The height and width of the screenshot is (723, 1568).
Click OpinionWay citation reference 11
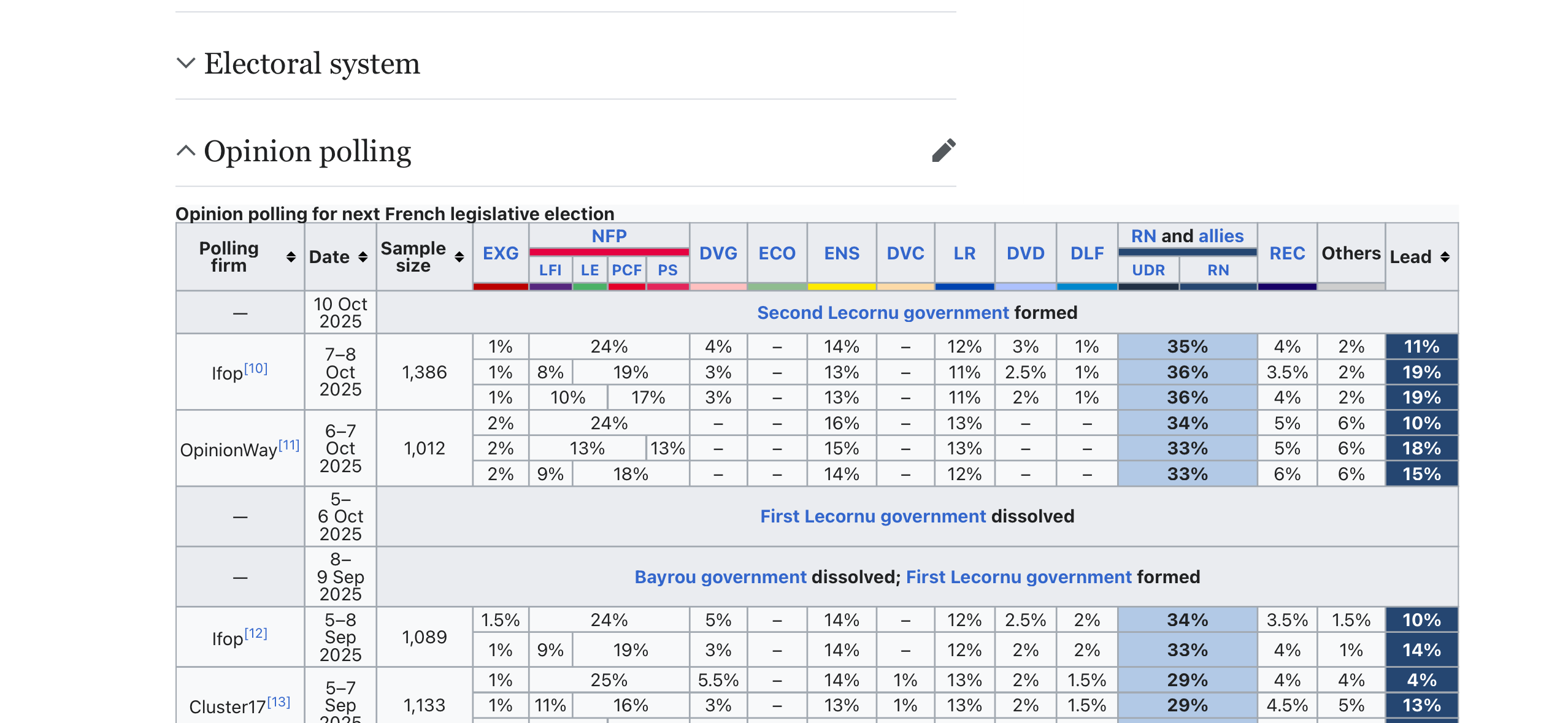pos(289,445)
